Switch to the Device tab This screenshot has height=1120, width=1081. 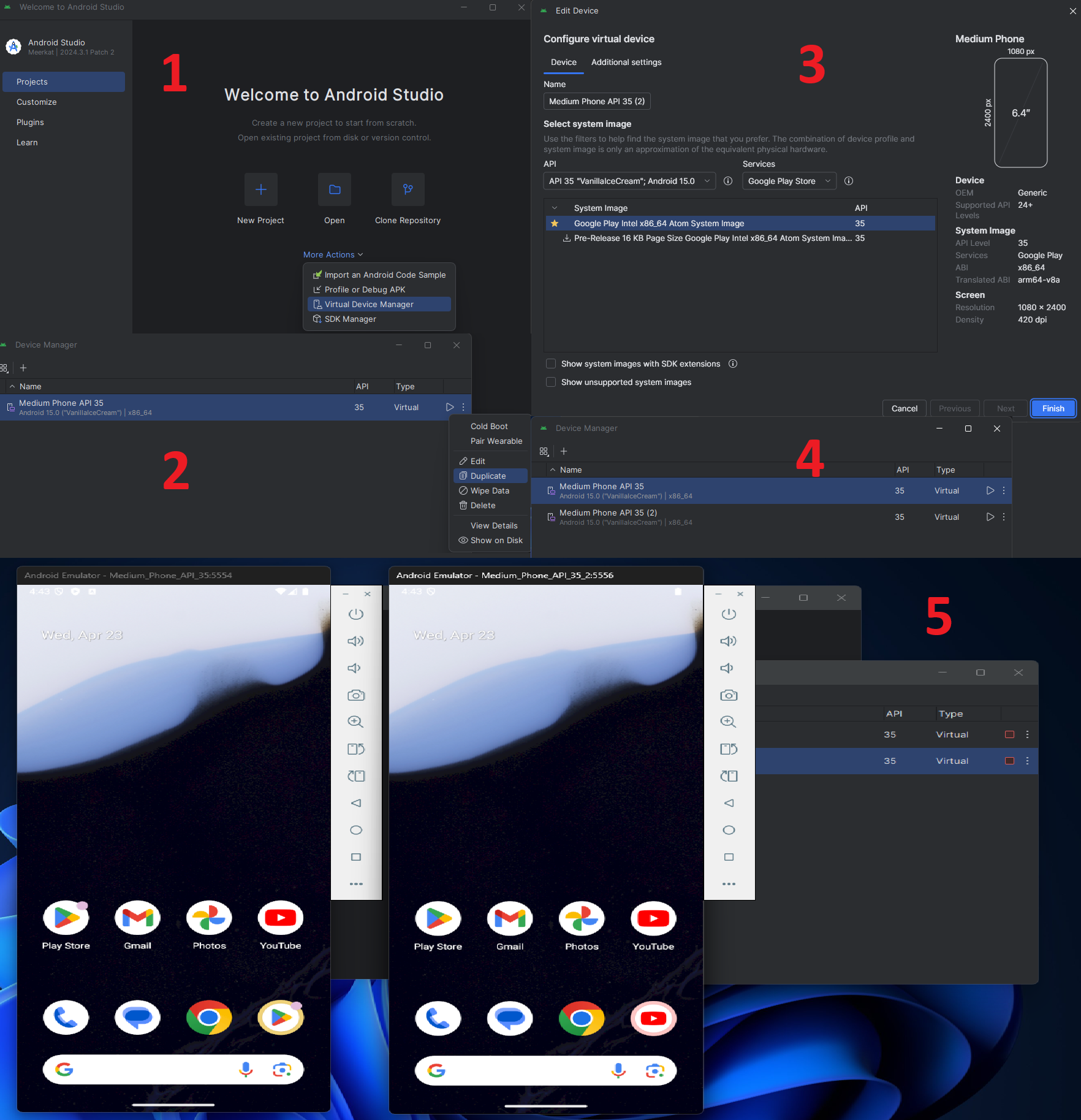click(x=563, y=62)
